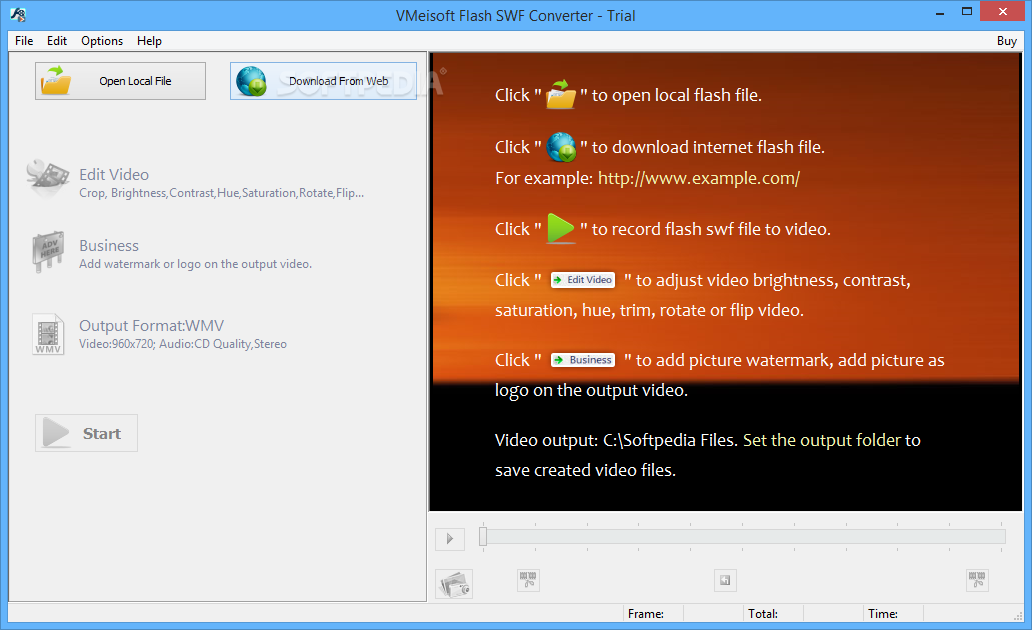Click the small Business badge in instructions
This screenshot has height=630, width=1032.
[x=582, y=360]
